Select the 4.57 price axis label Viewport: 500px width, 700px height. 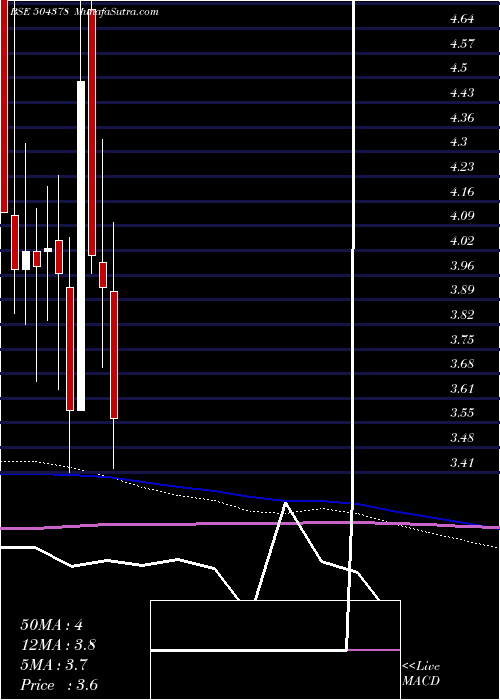click(462, 44)
